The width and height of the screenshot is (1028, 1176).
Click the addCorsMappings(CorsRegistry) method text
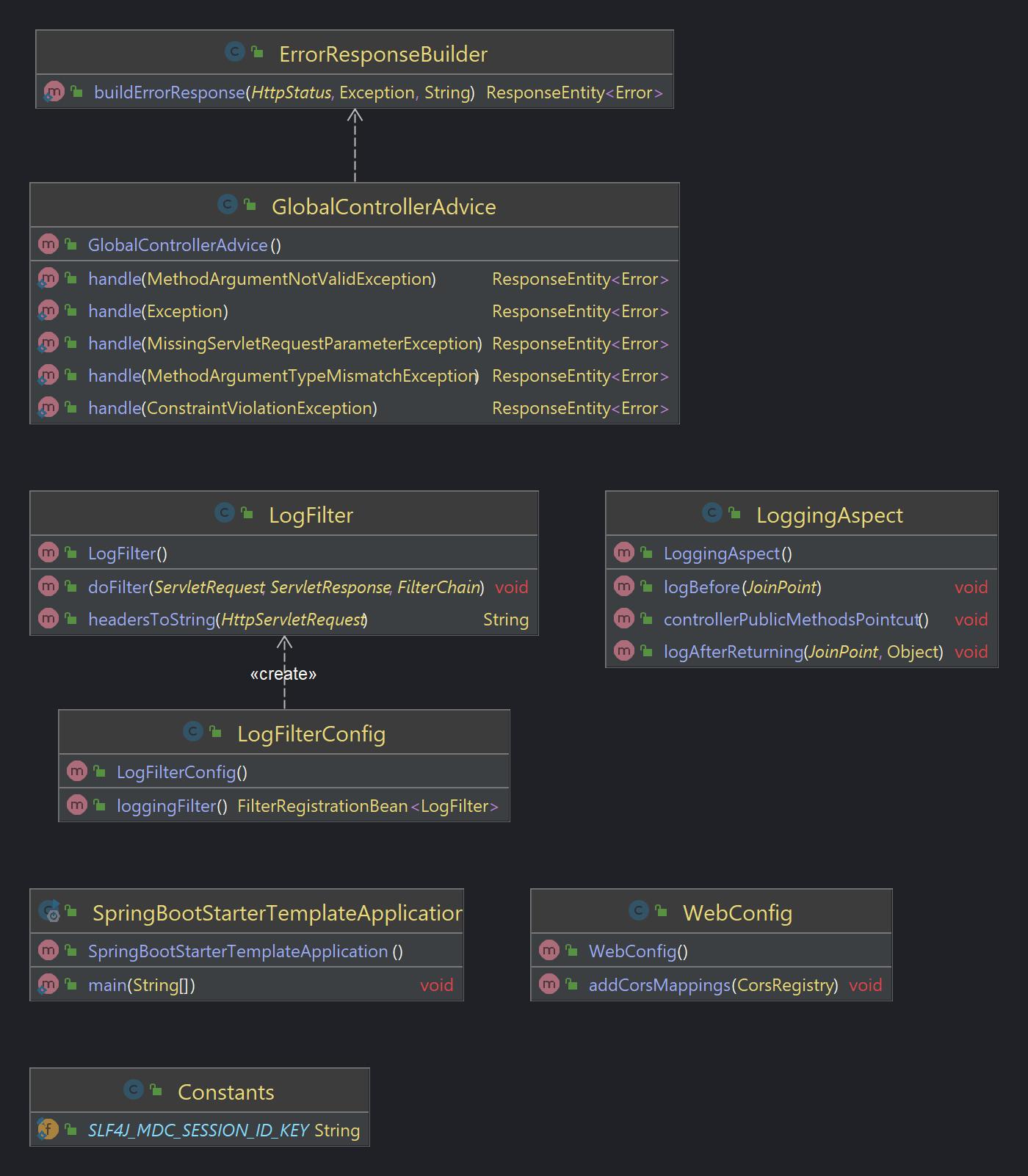click(x=713, y=985)
